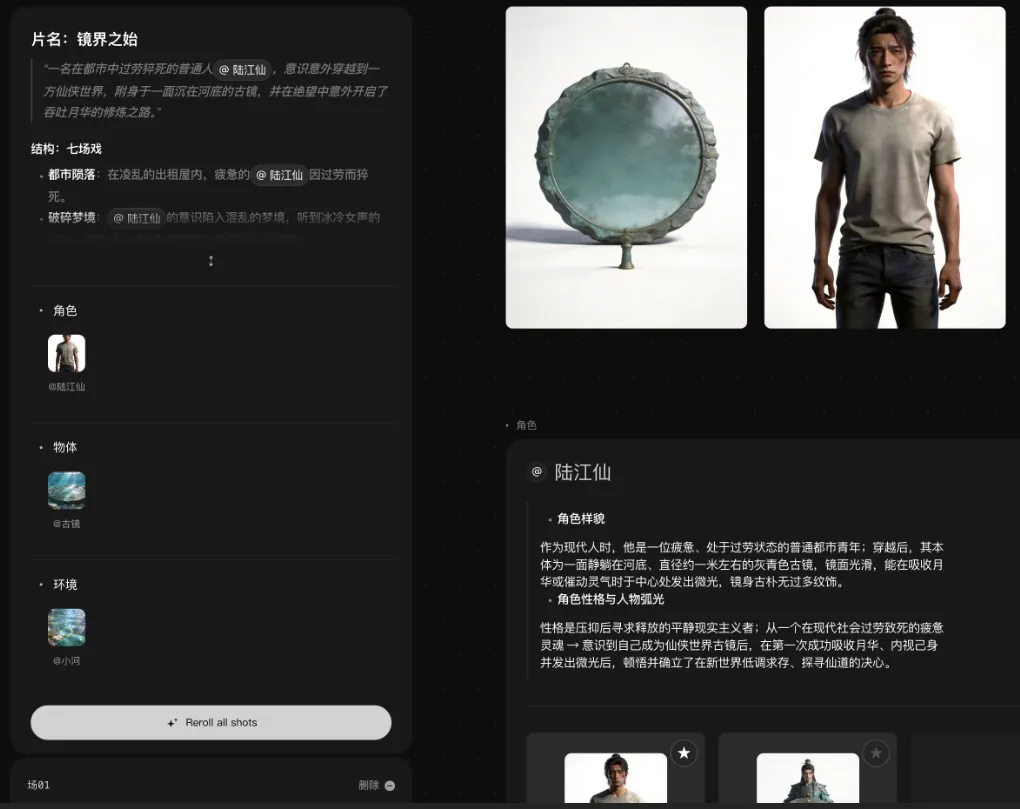The image size is (1020, 809).
Task: Click the 角色样貌 subheading
Action: click(x=581, y=519)
